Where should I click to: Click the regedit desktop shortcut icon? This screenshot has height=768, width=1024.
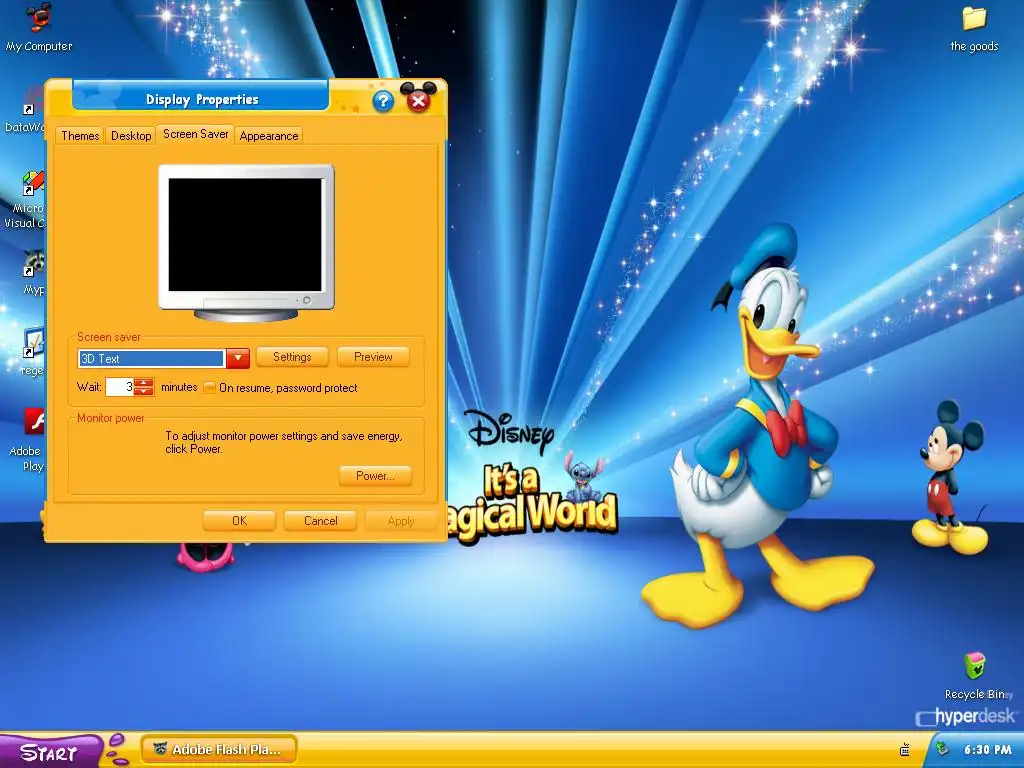33,343
